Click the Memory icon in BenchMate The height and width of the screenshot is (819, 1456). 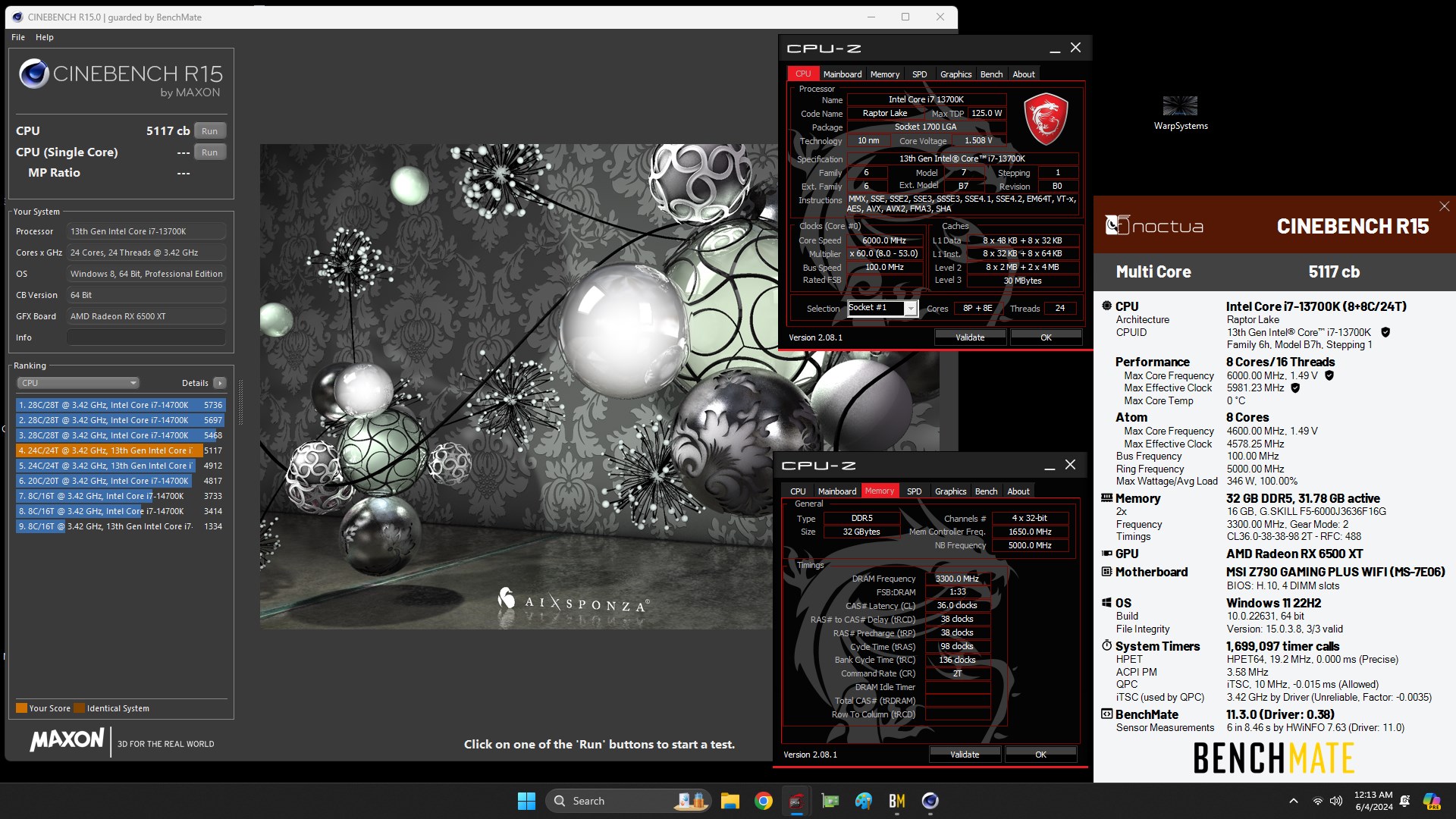point(1107,498)
